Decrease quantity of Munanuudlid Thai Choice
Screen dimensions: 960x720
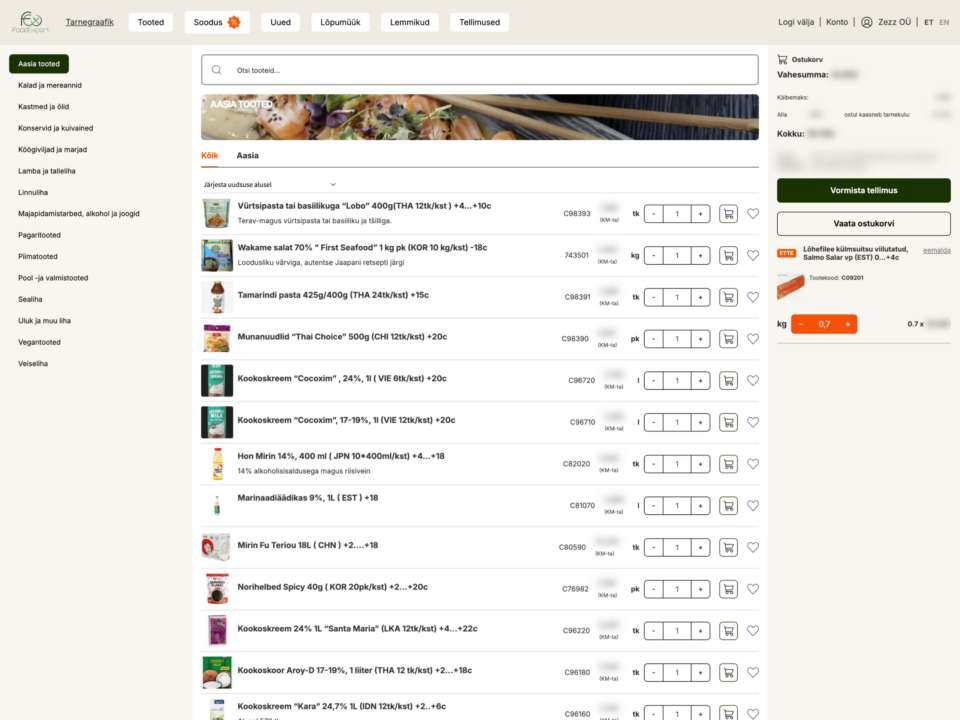[654, 339]
